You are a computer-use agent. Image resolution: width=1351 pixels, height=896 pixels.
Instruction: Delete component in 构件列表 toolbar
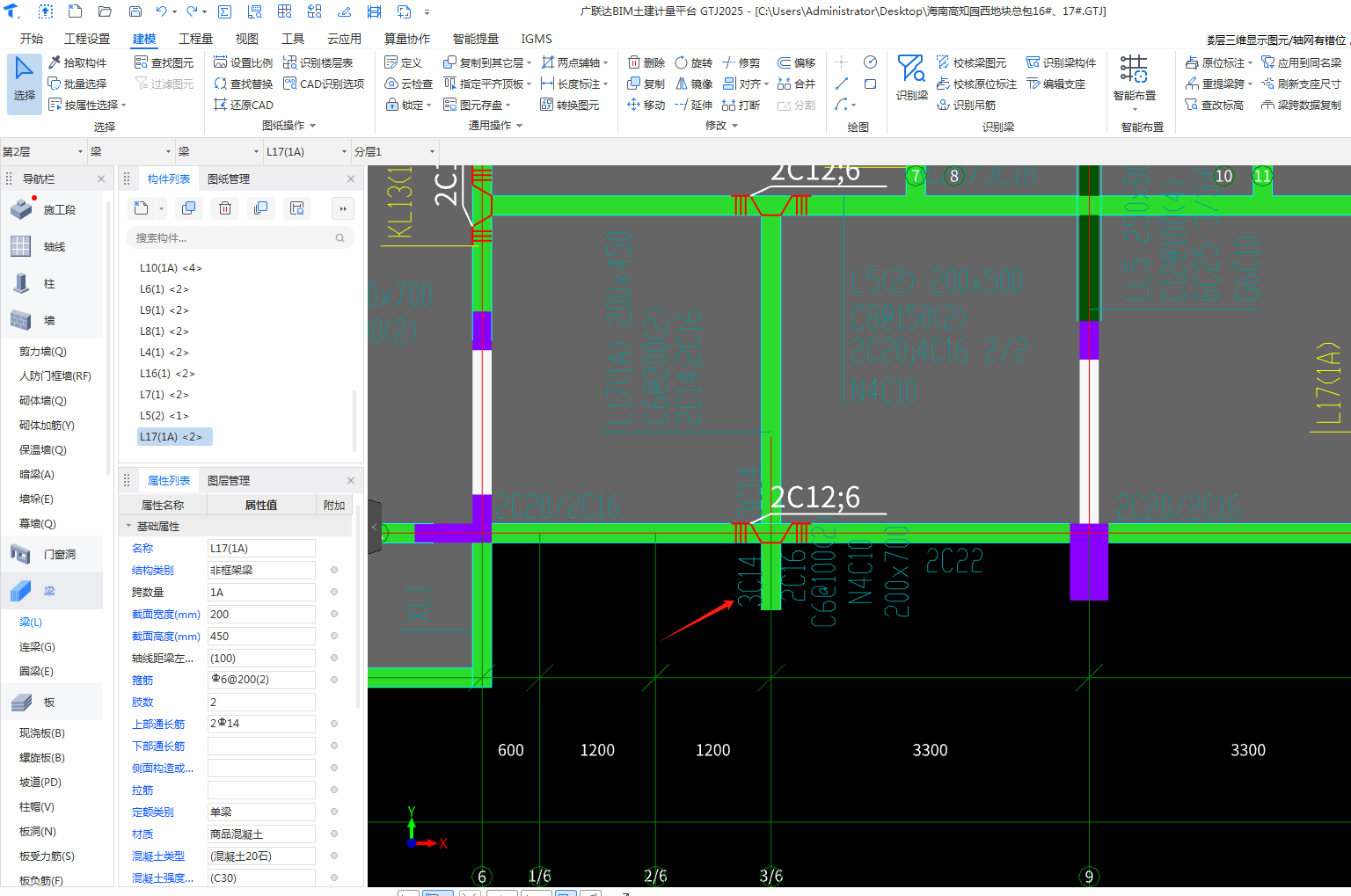point(225,208)
